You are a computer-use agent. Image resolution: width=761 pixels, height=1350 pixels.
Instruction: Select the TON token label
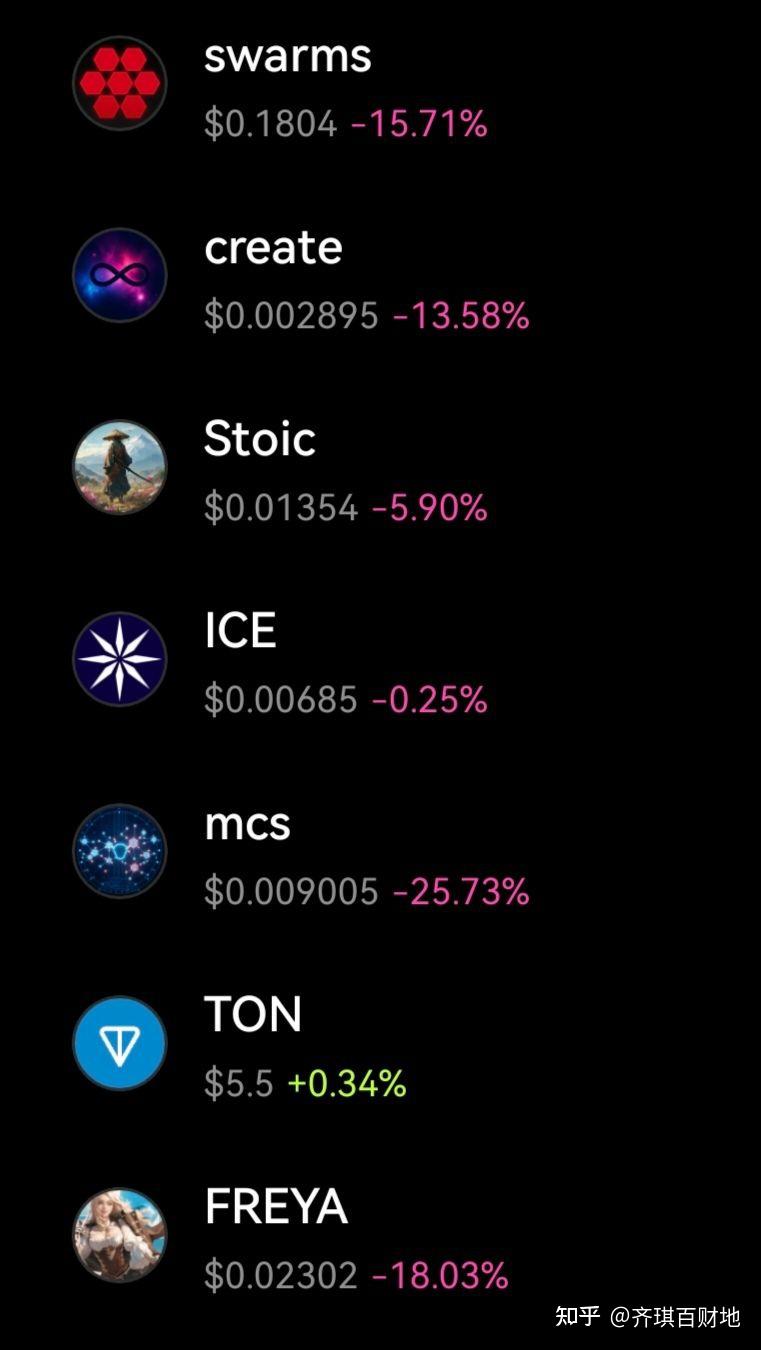(253, 1015)
